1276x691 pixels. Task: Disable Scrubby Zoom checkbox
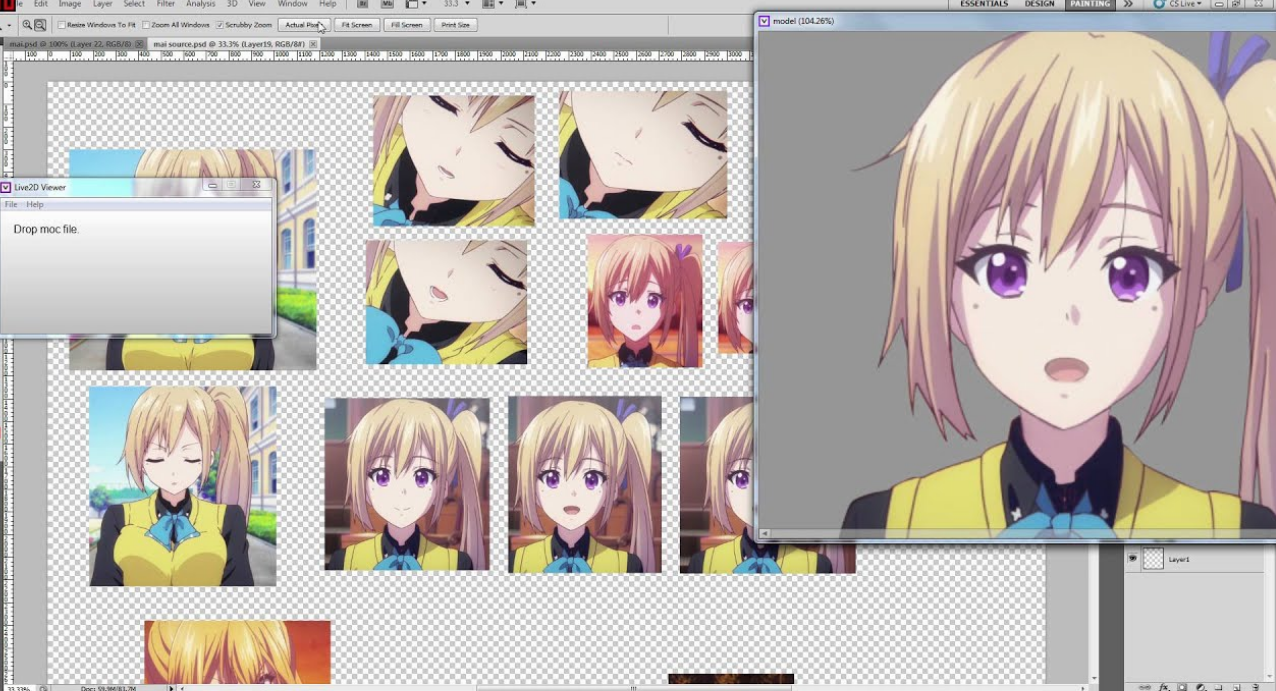pos(220,25)
